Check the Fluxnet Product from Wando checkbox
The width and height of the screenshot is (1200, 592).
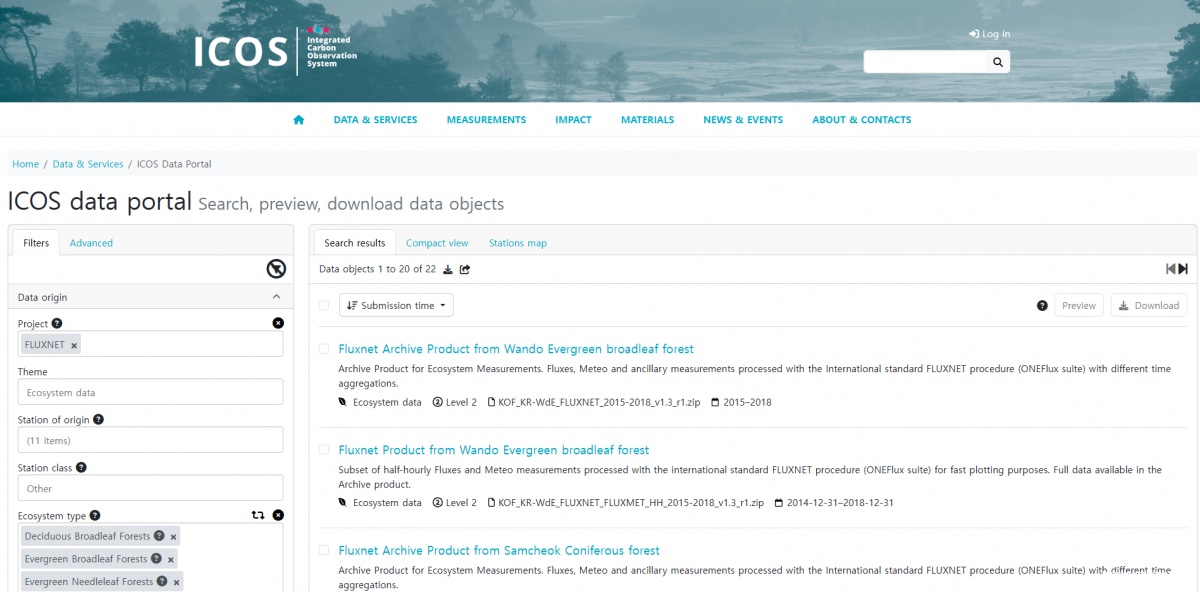click(x=324, y=450)
